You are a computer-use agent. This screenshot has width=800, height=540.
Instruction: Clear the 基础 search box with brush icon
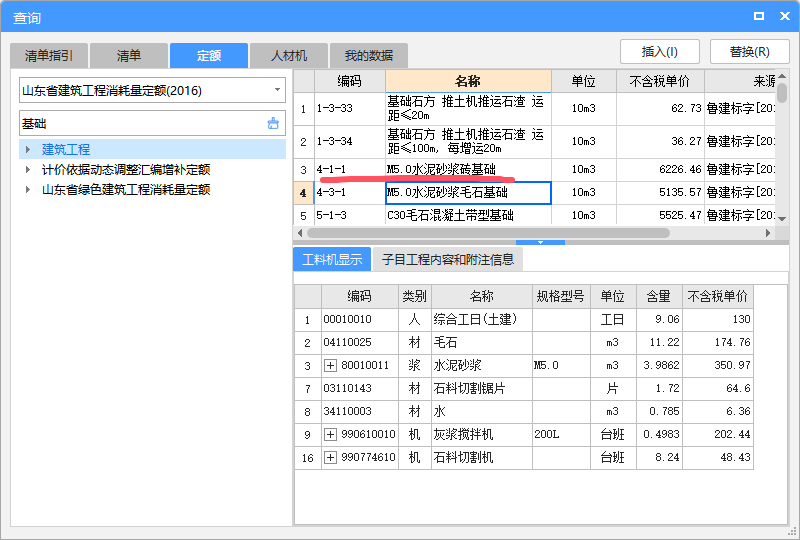(273, 123)
